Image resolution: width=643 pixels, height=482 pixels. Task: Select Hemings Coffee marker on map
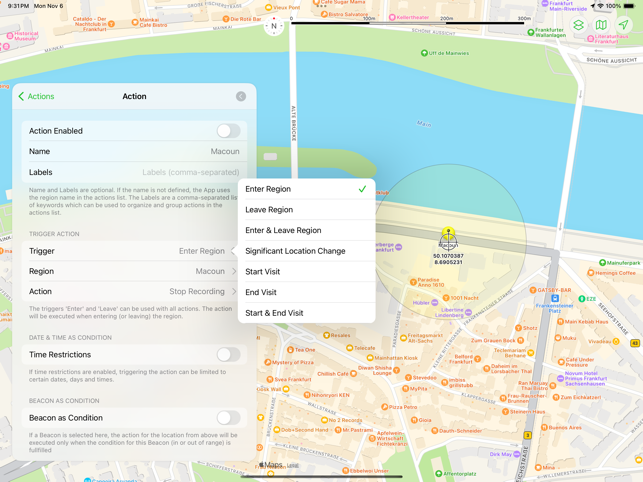(x=591, y=273)
